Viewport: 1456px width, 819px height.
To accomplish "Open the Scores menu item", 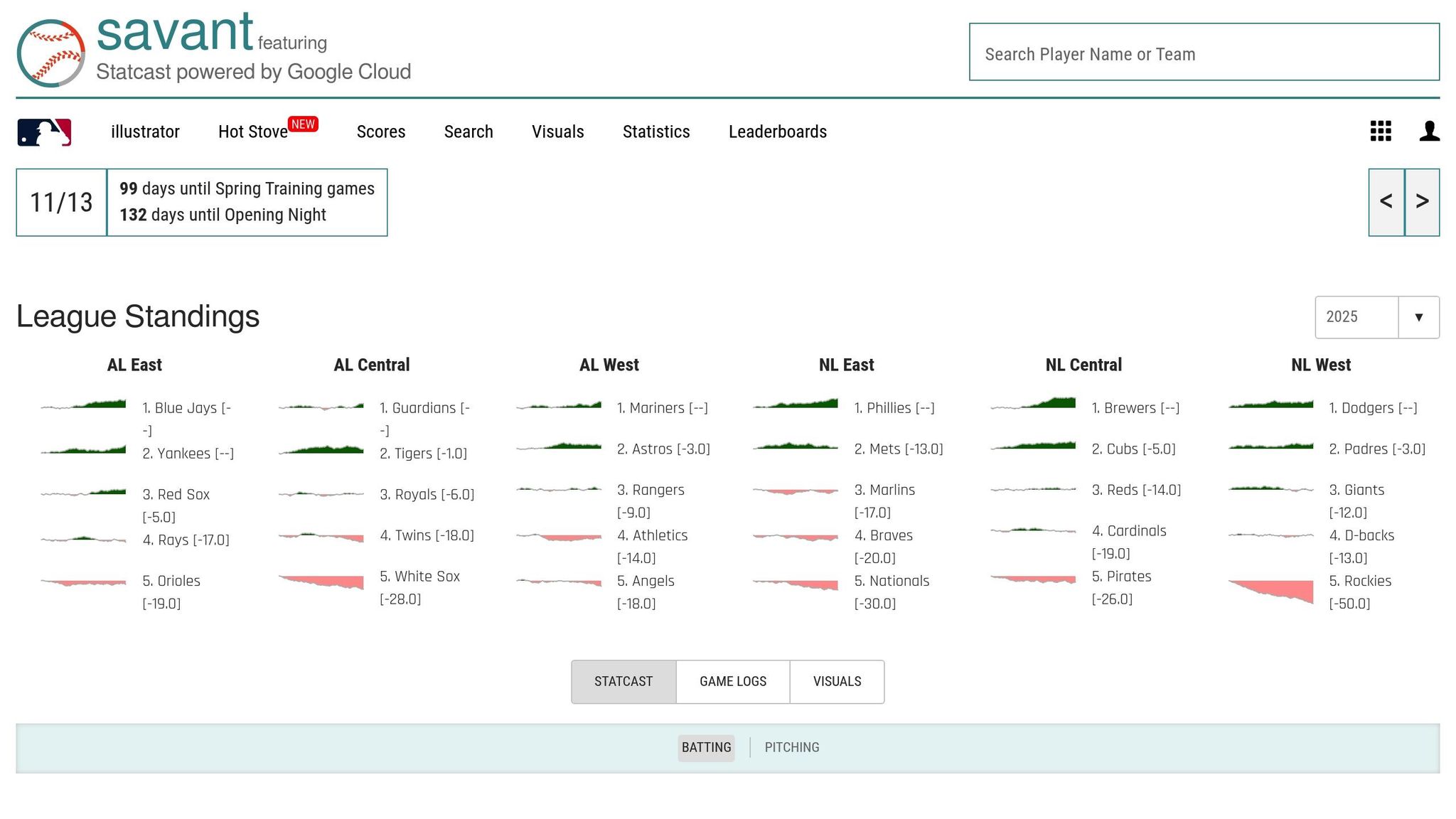I will [x=380, y=132].
